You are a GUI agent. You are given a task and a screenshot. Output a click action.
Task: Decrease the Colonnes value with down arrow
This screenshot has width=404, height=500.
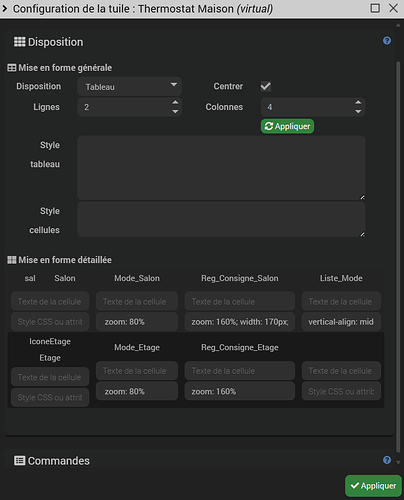point(358,112)
